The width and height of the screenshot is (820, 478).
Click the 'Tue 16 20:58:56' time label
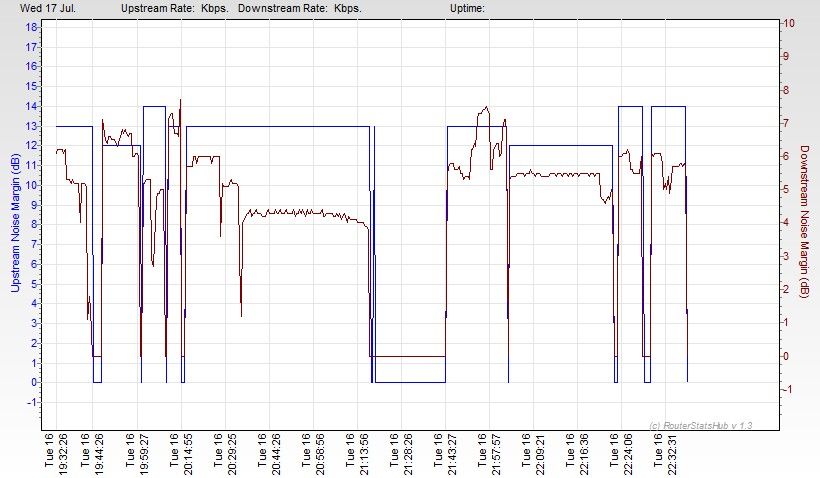point(313,454)
